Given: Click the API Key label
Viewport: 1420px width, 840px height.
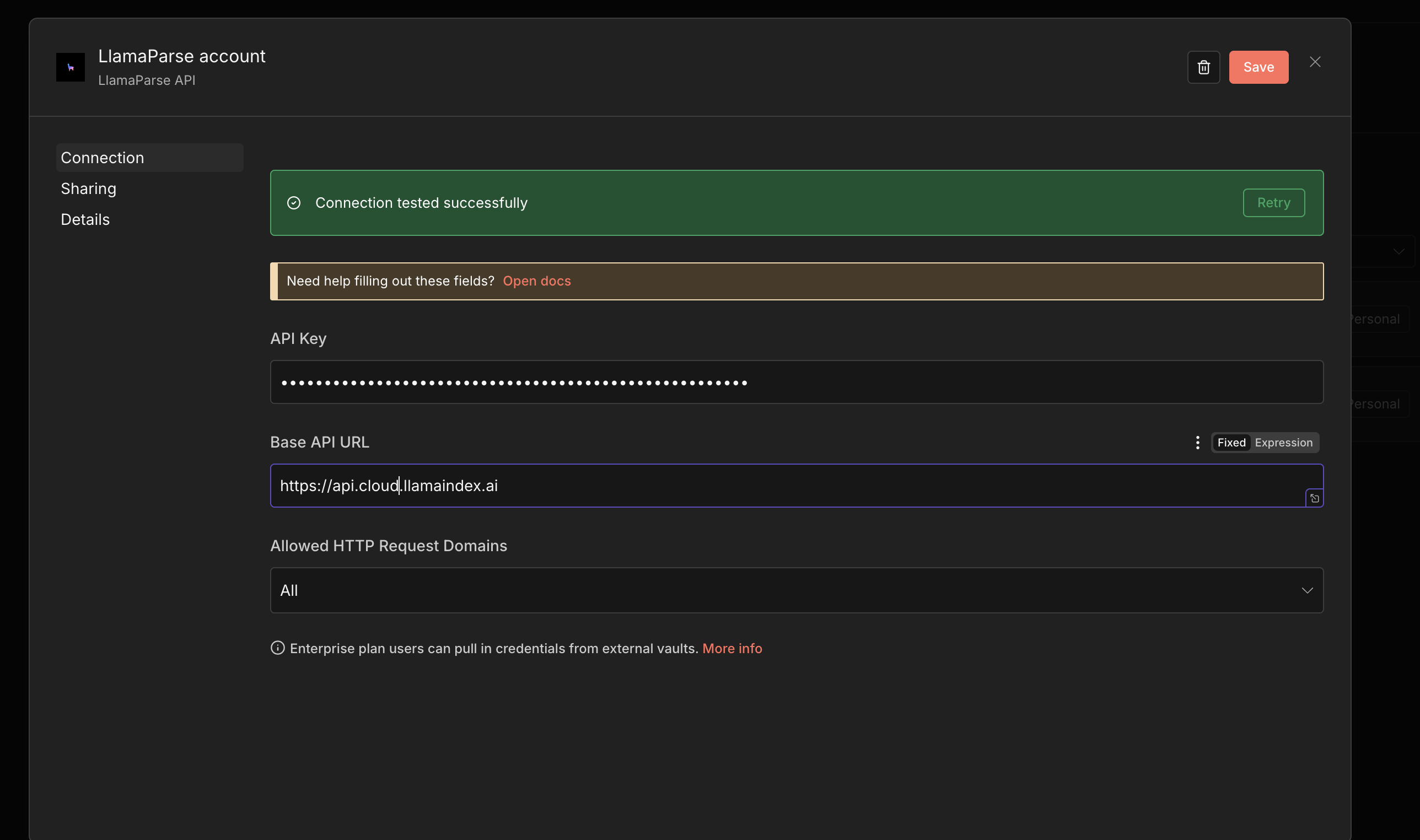Looking at the screenshot, I should [298, 338].
